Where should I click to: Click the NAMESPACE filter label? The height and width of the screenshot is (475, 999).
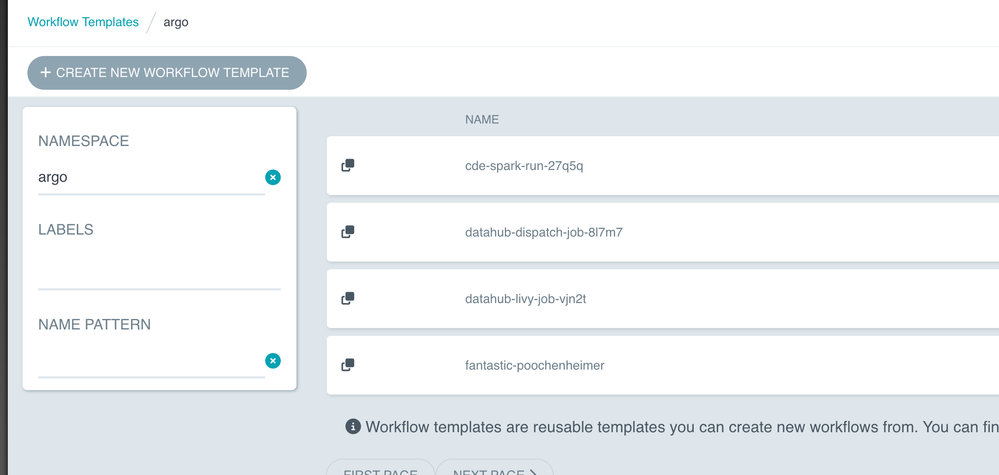(83, 141)
